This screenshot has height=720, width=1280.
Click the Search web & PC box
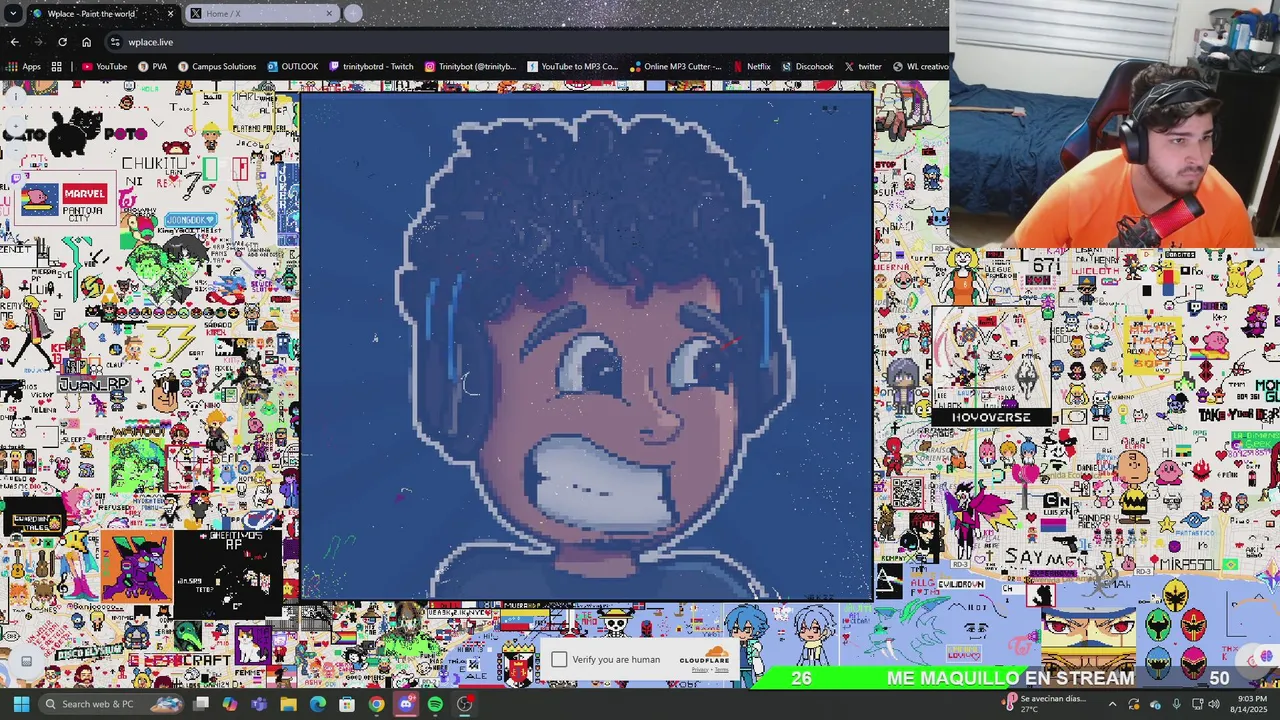click(111, 704)
